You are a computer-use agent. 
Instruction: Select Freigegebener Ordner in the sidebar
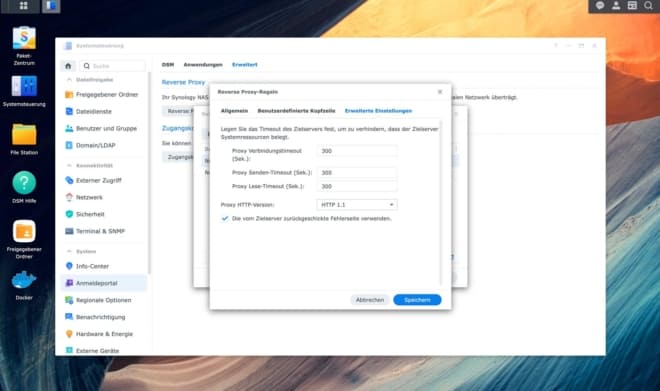coord(104,95)
